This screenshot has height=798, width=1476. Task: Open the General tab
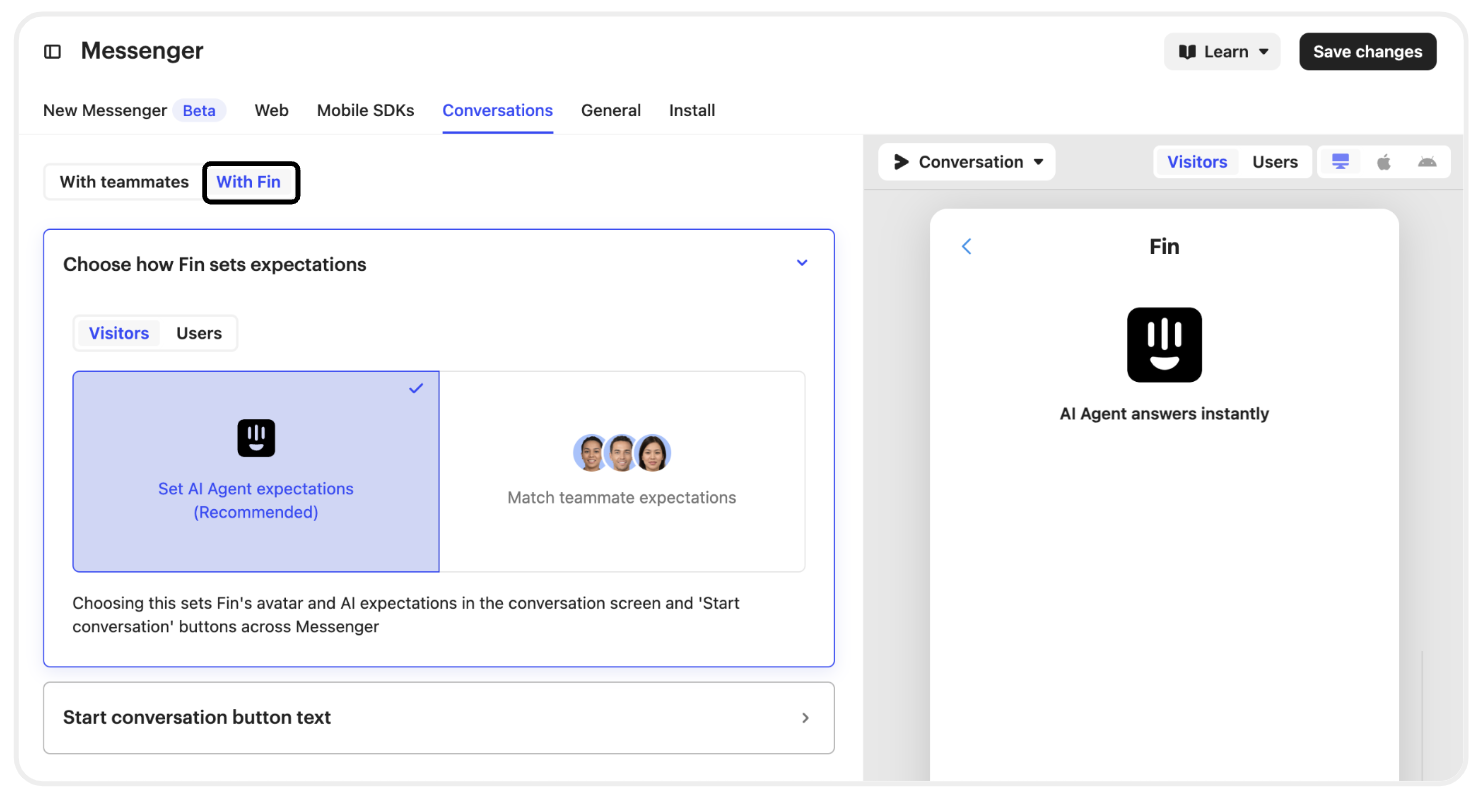click(x=611, y=110)
